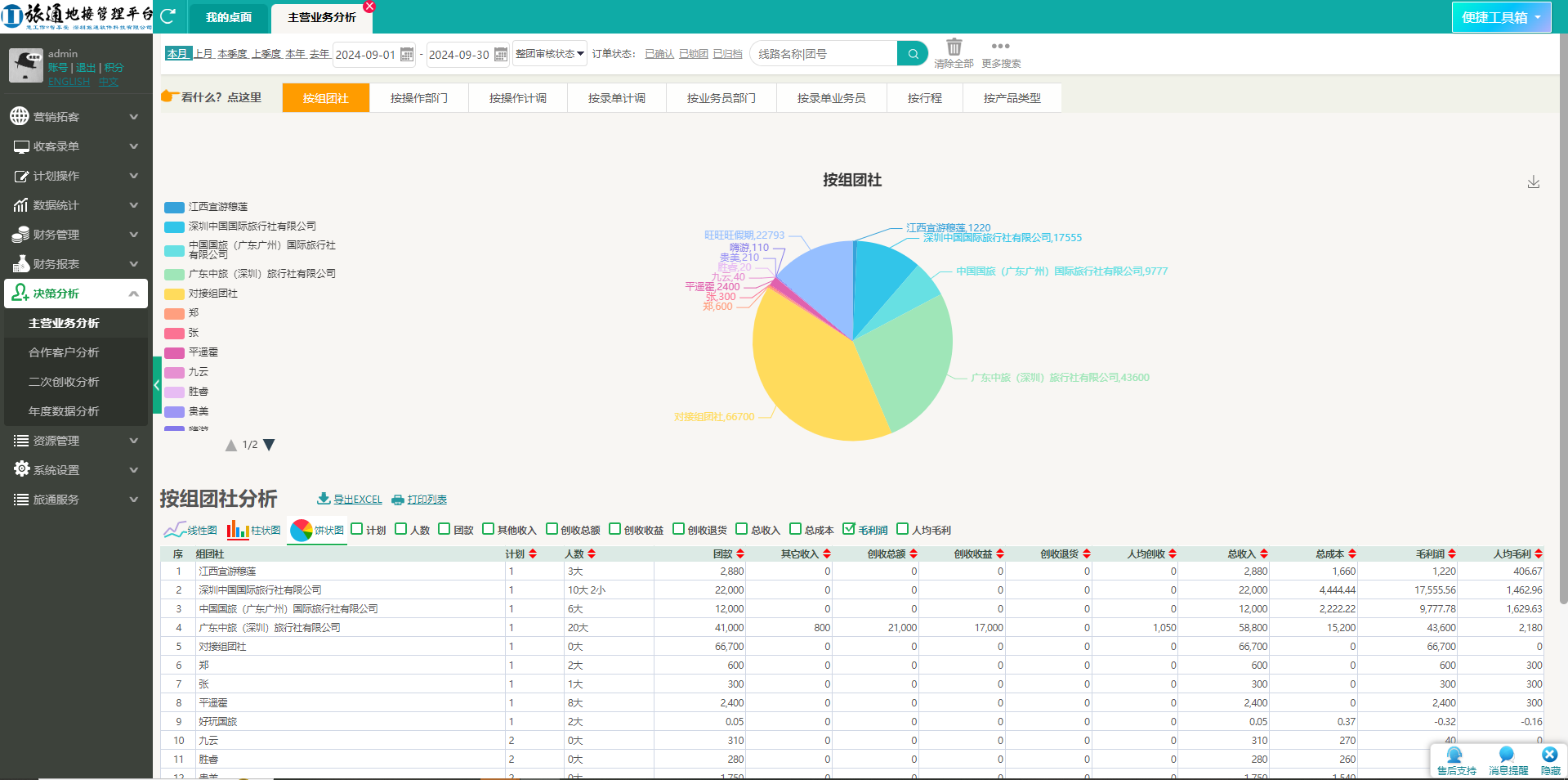The image size is (1568, 780).
Task: Enable the 计划 checkbox
Action: click(356, 529)
